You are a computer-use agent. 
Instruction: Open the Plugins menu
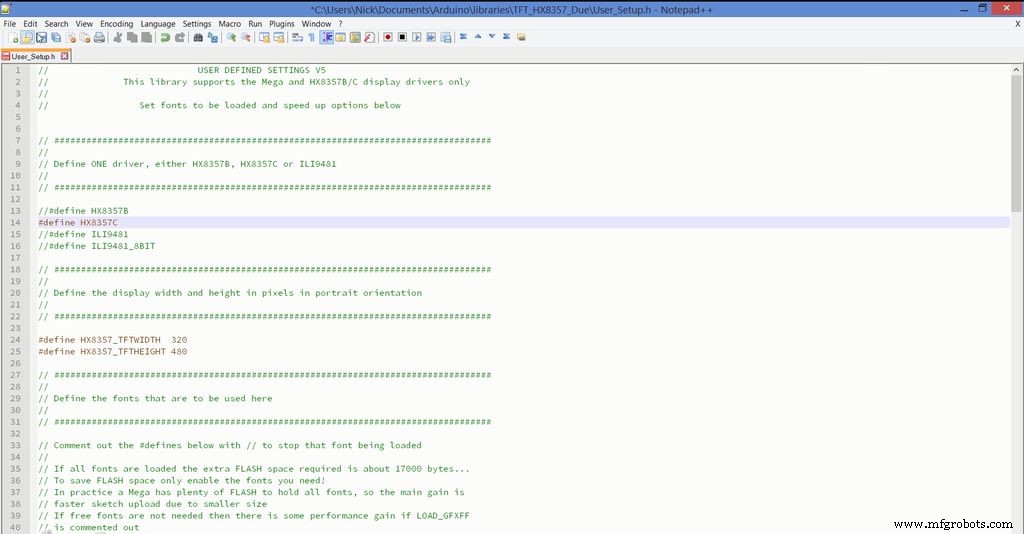pos(282,23)
